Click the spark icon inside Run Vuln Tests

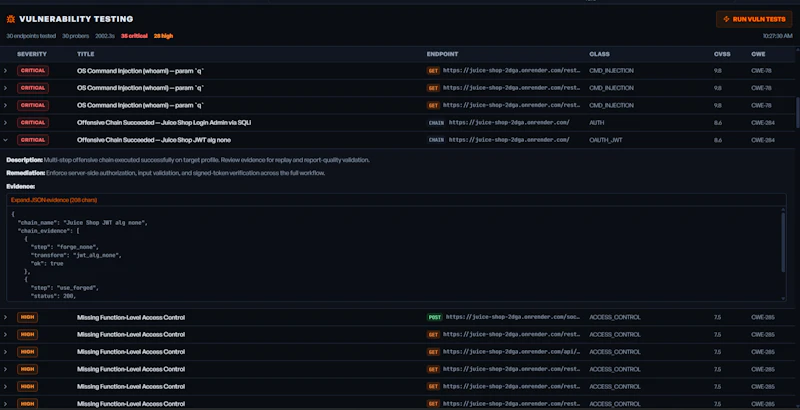(x=726, y=19)
